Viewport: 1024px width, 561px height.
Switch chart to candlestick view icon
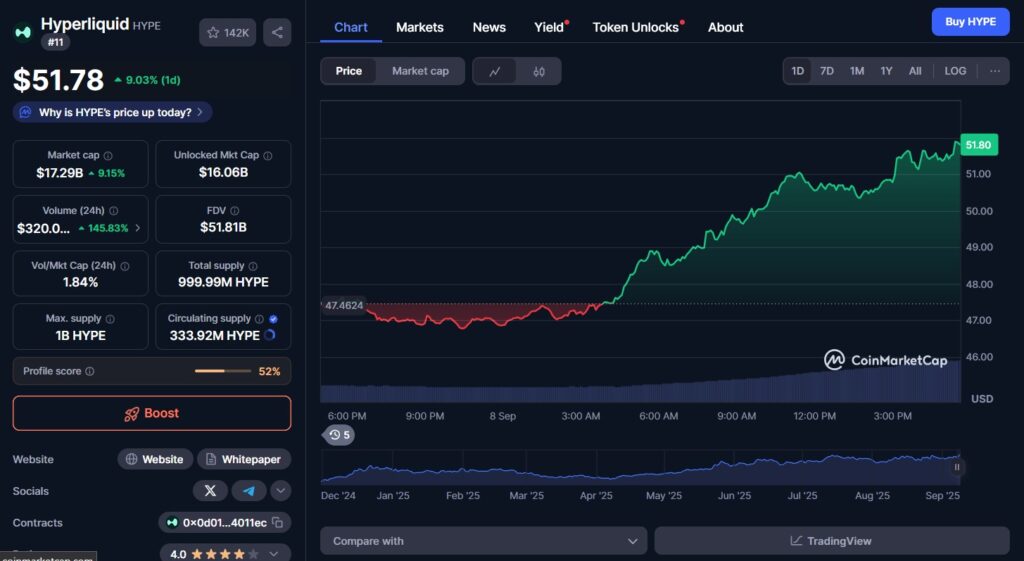(539, 71)
